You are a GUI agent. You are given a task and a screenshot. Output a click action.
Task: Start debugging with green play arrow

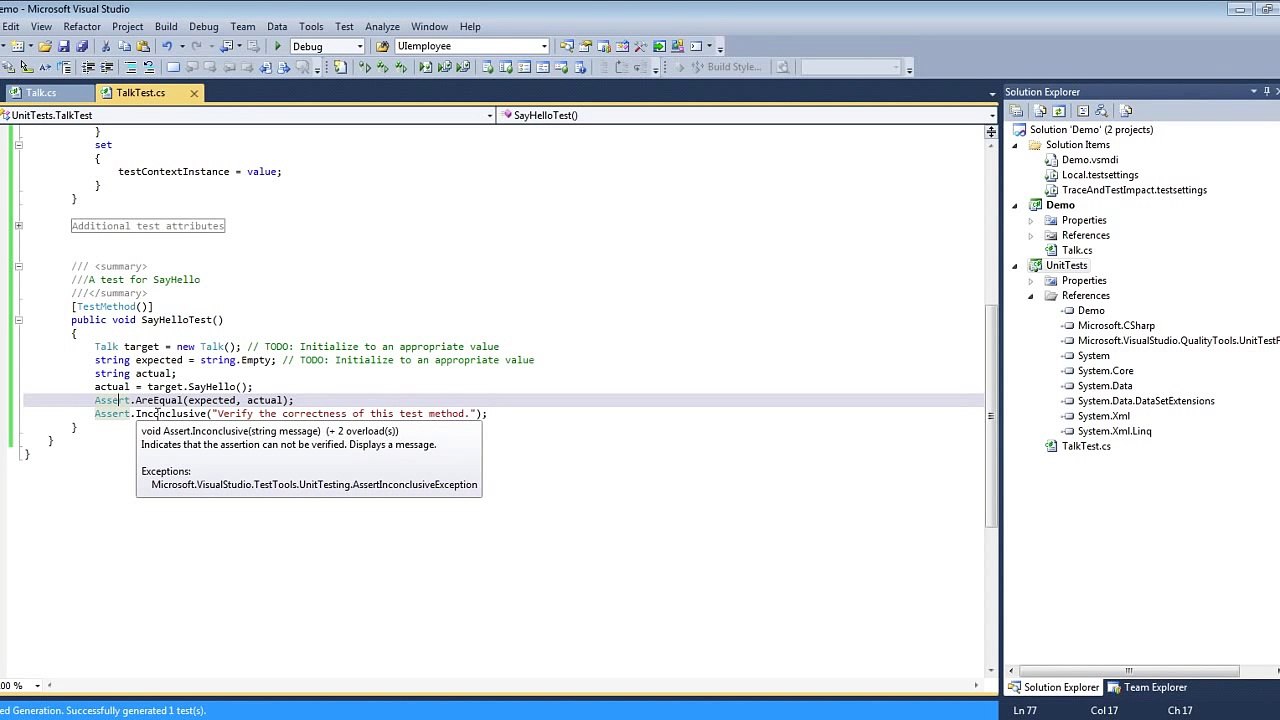(277, 46)
